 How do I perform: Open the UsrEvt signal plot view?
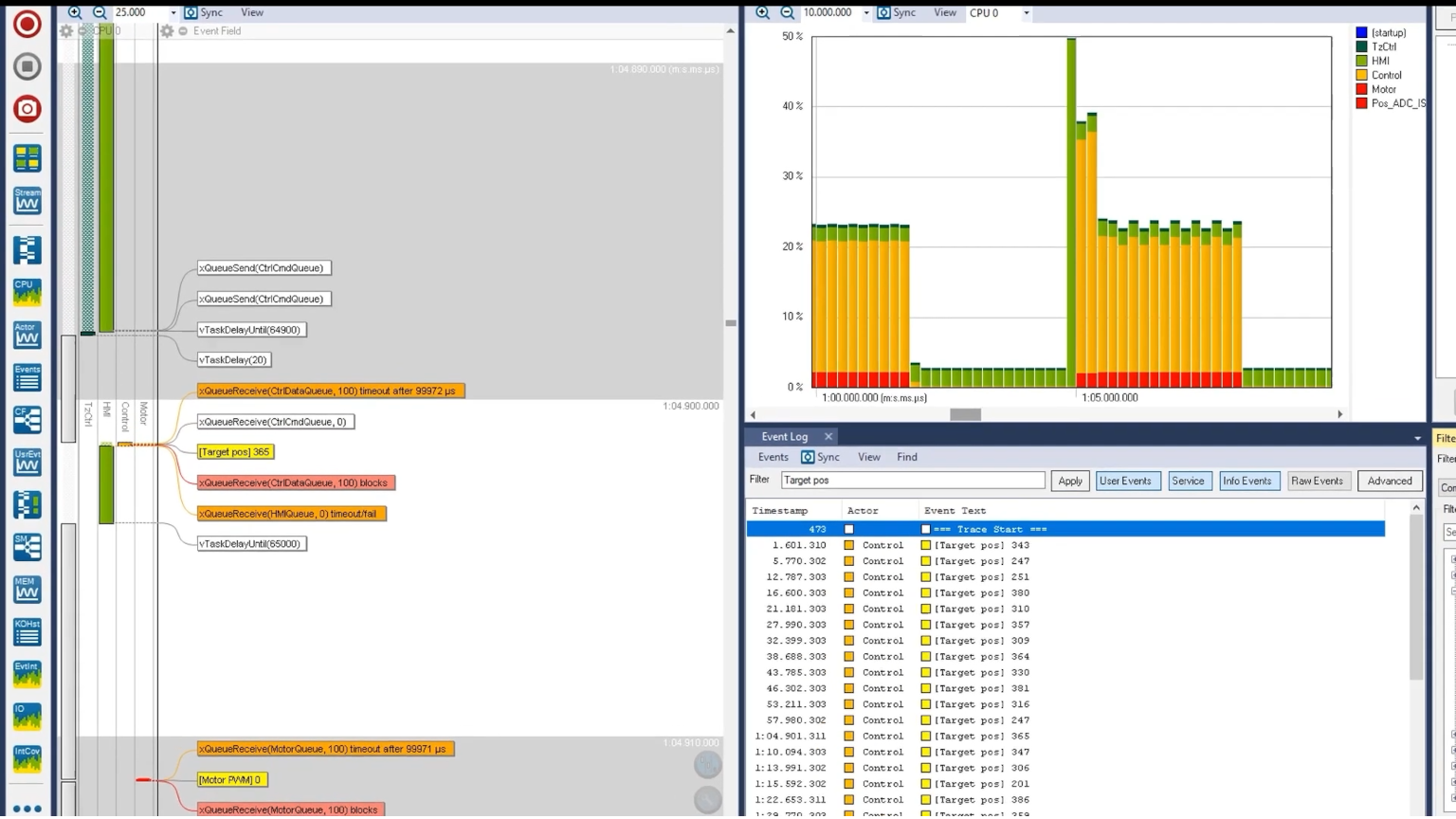pyautogui.click(x=27, y=462)
